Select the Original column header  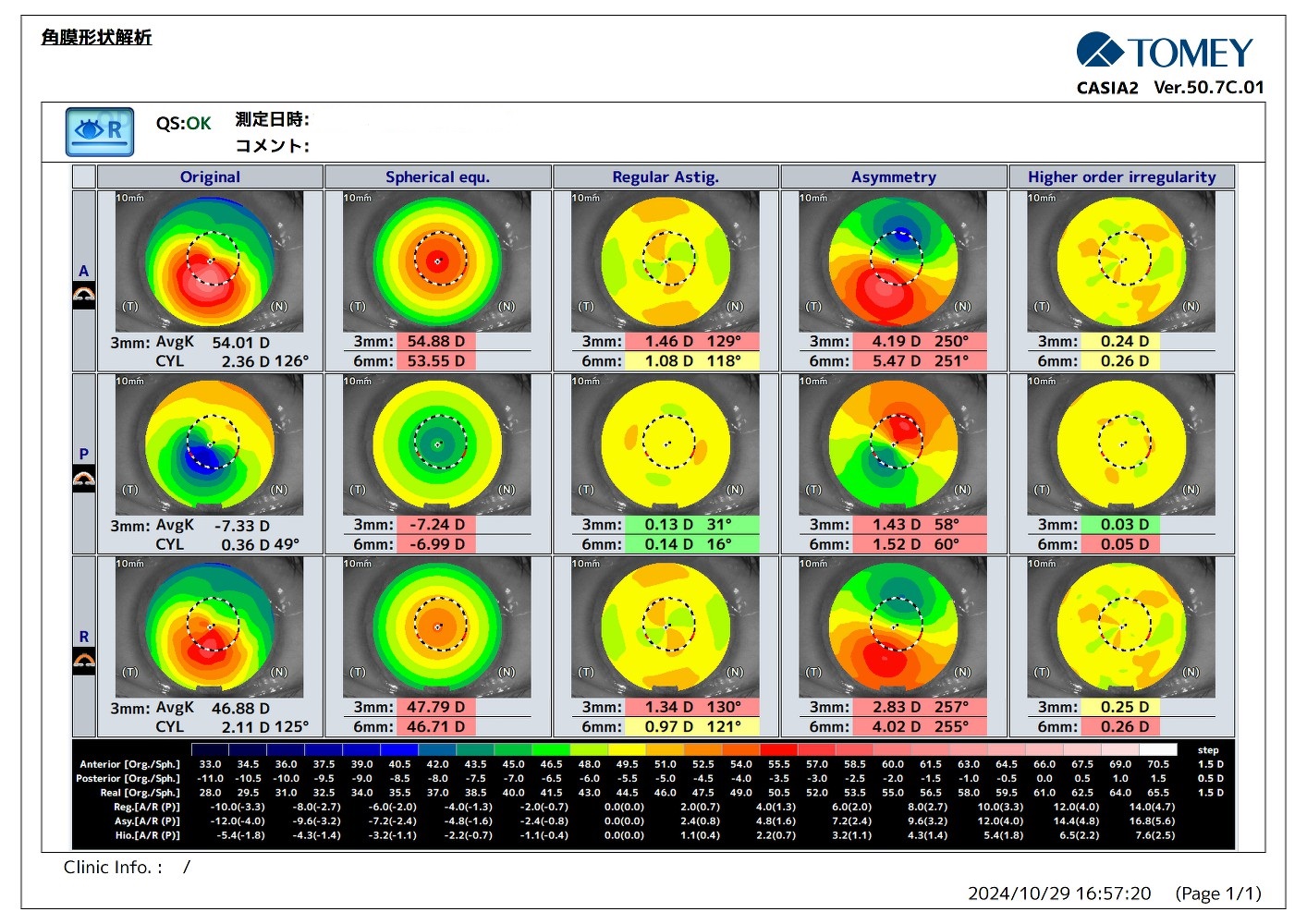coord(210,176)
